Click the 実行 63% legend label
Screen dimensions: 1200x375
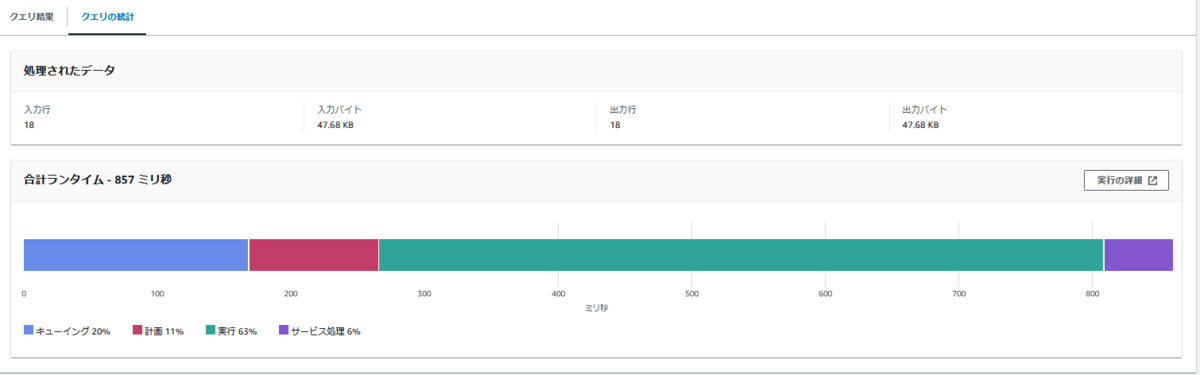[238, 331]
